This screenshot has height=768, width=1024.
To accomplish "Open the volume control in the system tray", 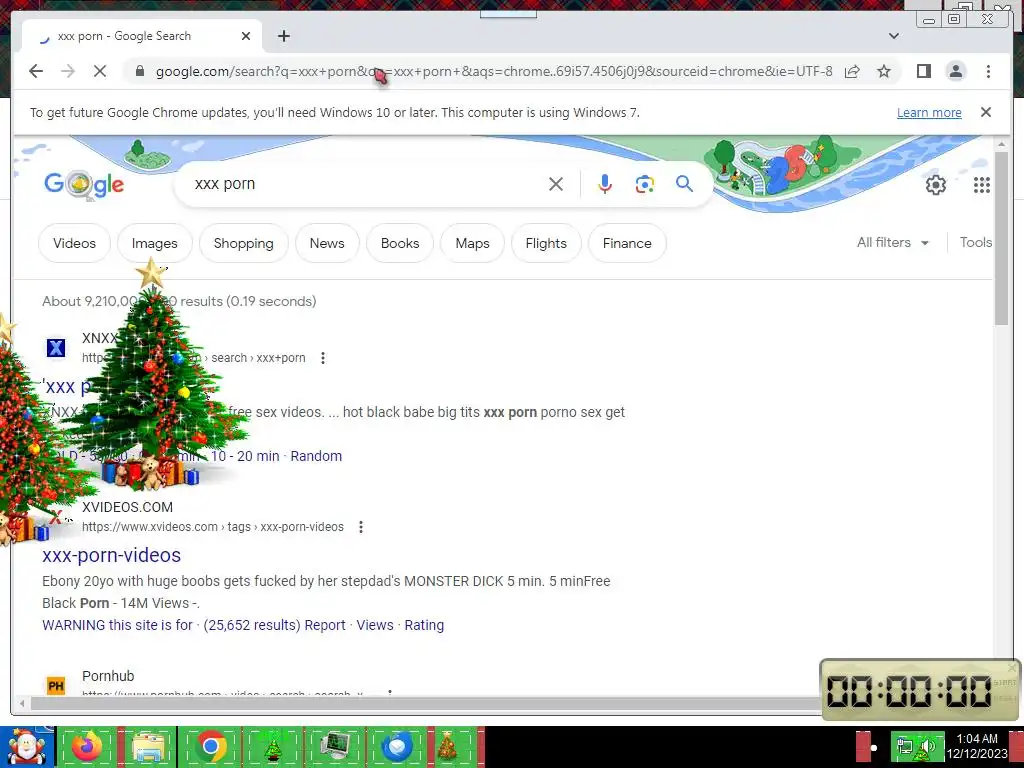I will click(928, 747).
